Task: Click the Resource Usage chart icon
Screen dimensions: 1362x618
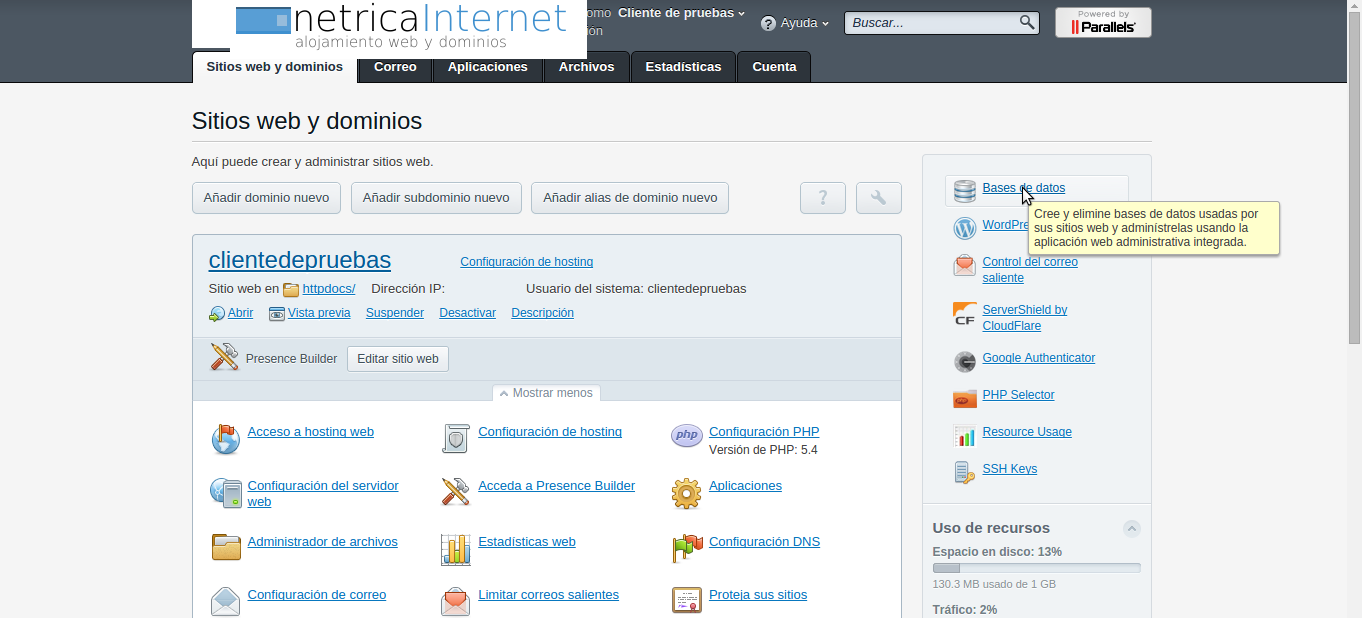Action: [x=964, y=435]
